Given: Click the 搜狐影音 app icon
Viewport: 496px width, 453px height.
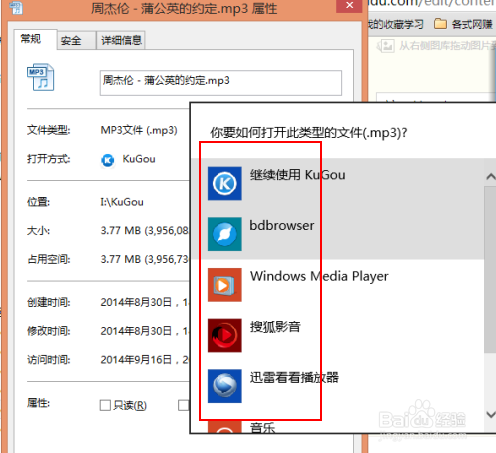Looking at the screenshot, I should [225, 335].
